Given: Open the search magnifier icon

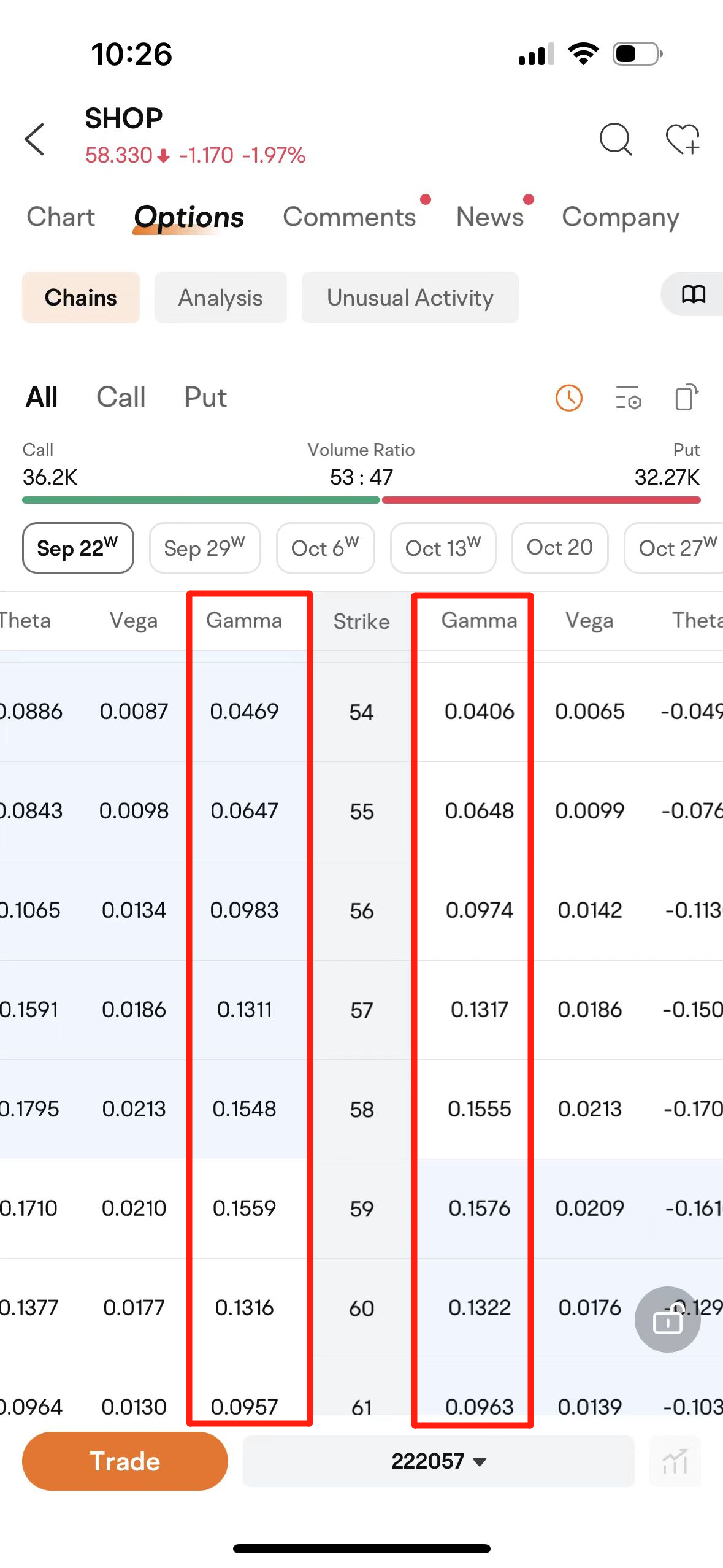Looking at the screenshot, I should pyautogui.click(x=615, y=139).
